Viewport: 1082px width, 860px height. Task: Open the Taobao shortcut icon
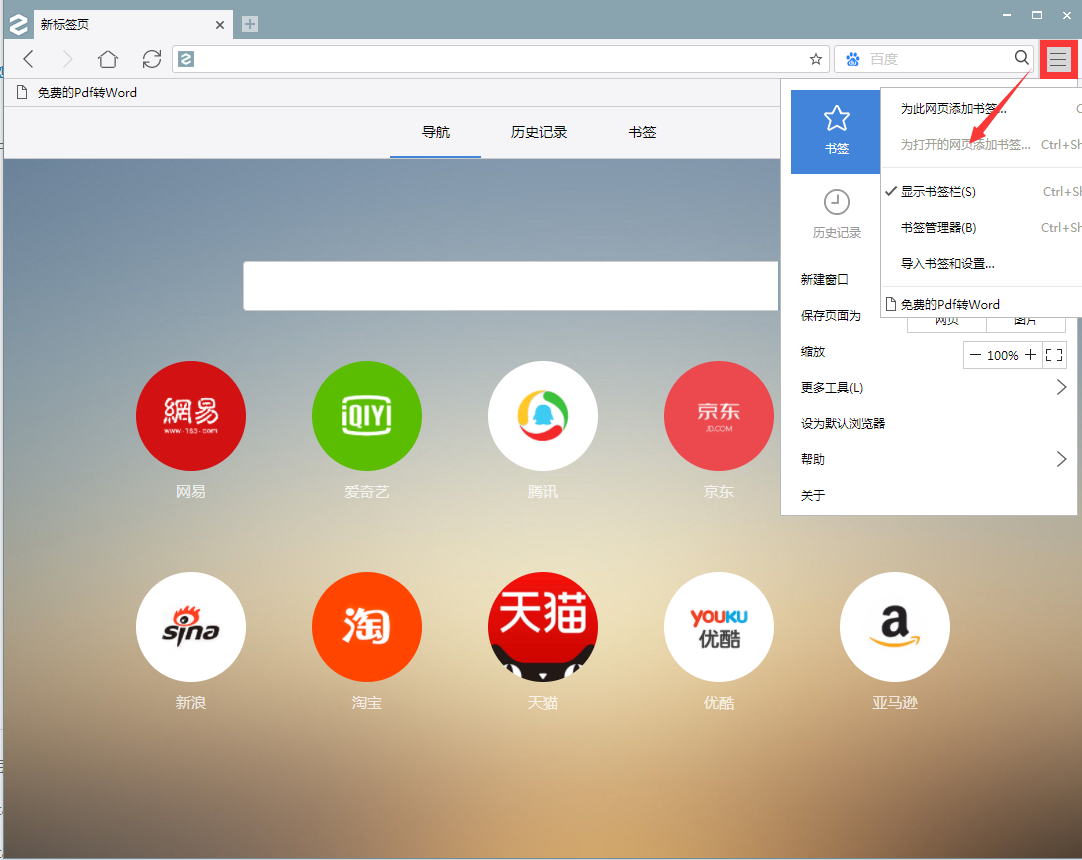pyautogui.click(x=366, y=627)
